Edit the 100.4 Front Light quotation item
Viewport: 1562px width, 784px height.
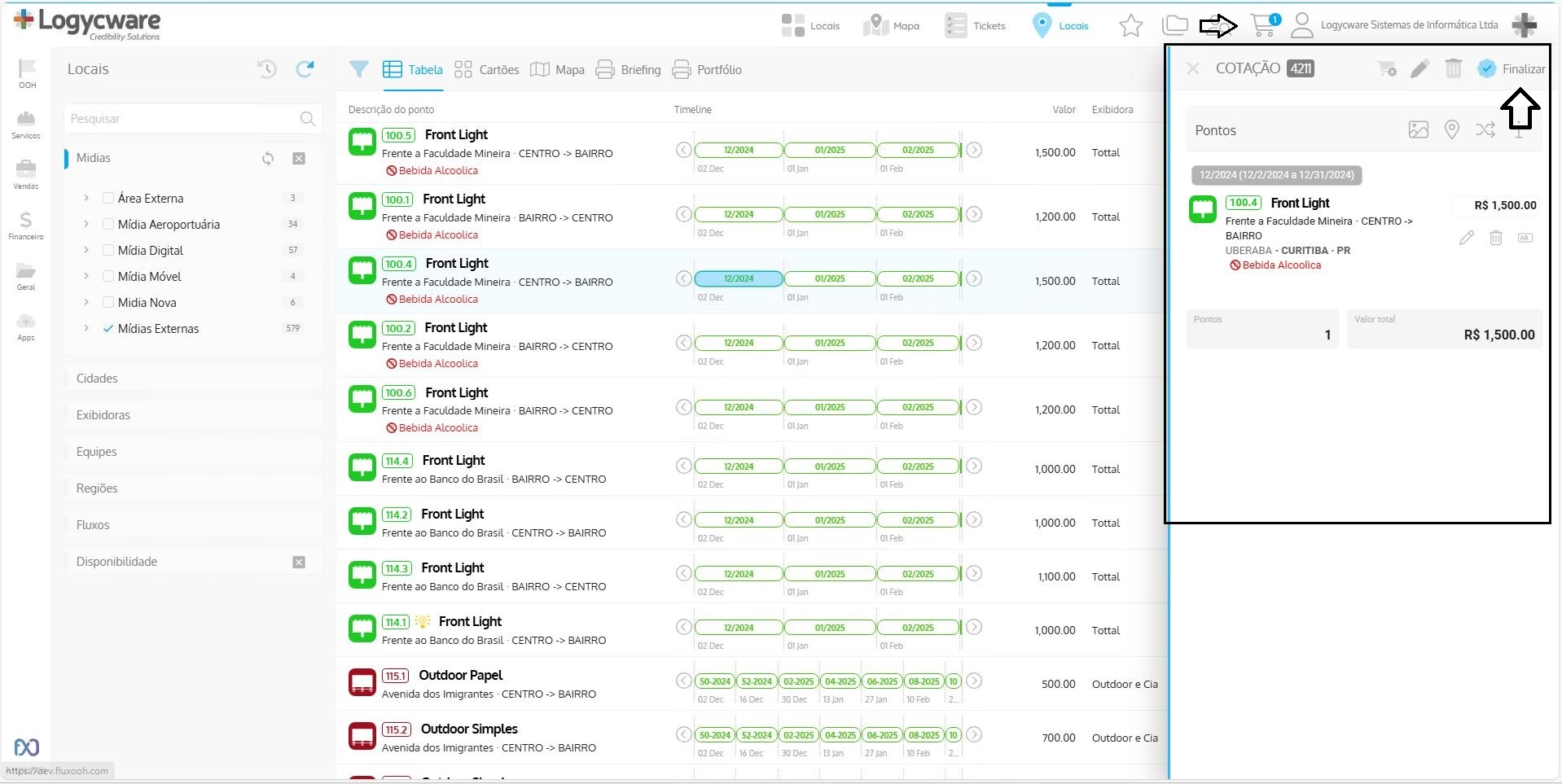(x=1467, y=238)
